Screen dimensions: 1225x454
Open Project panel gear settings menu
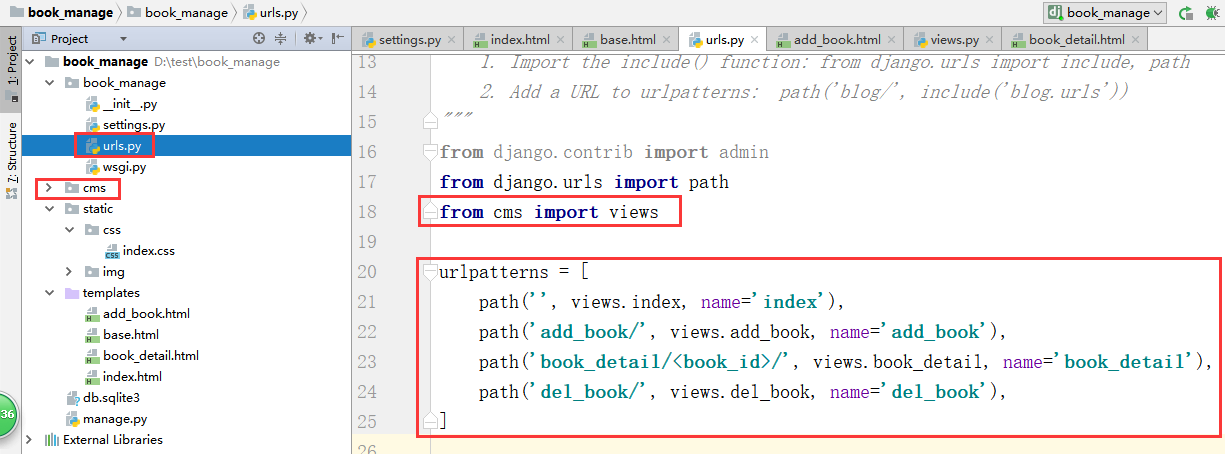coord(312,39)
